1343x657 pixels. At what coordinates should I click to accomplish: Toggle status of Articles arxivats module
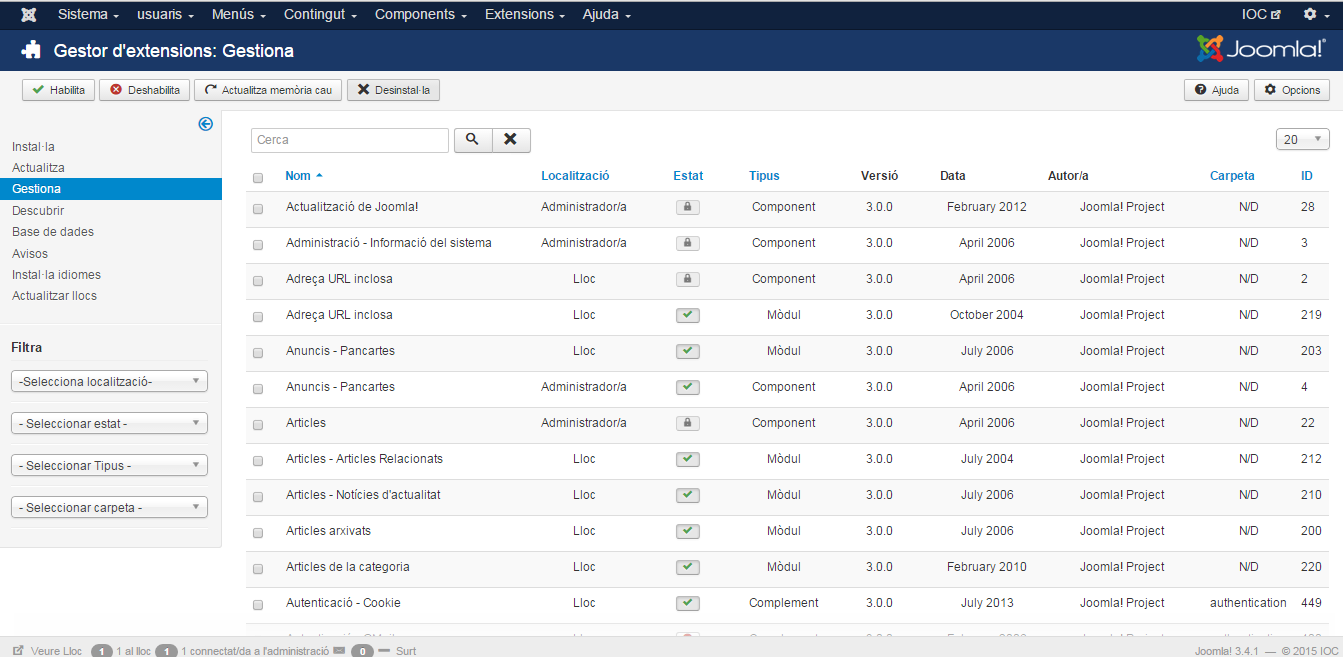[687, 531]
